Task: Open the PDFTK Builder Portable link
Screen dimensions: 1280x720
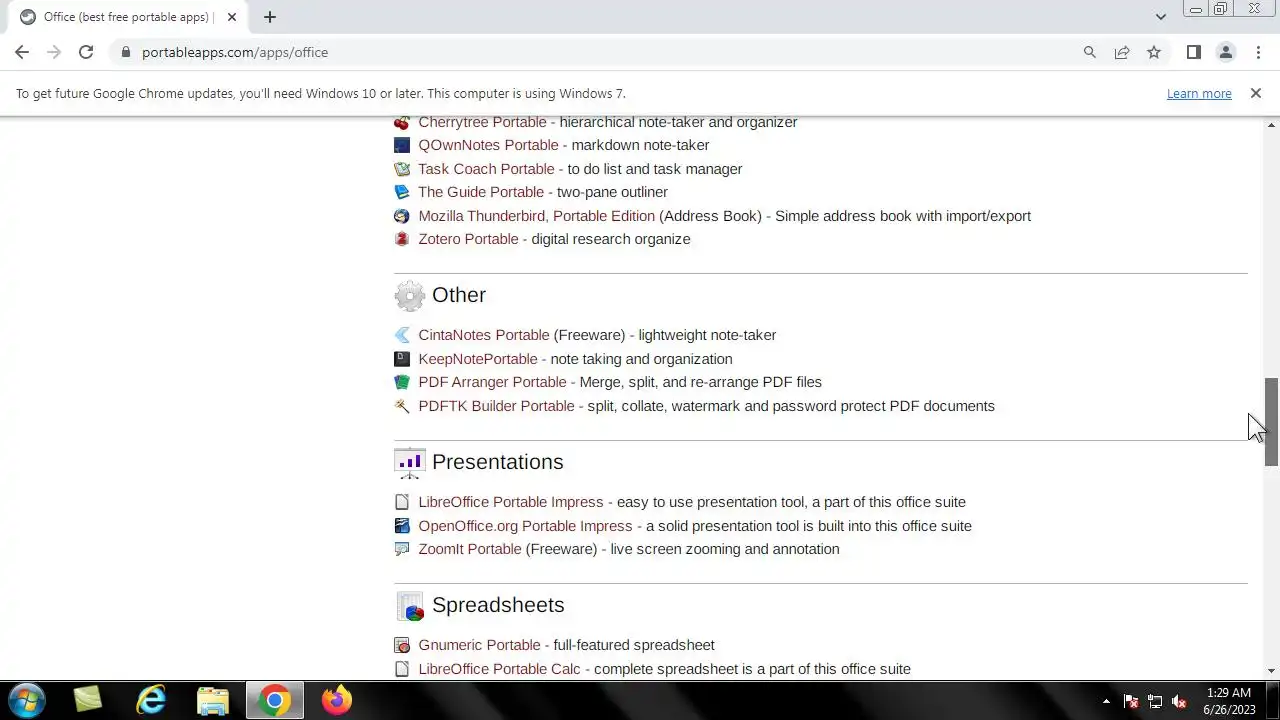Action: [496, 406]
